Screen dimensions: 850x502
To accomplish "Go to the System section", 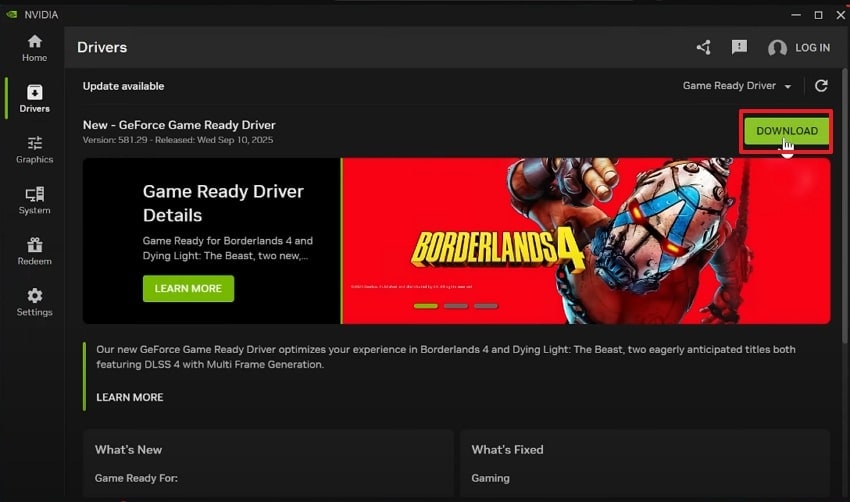I will (x=34, y=201).
